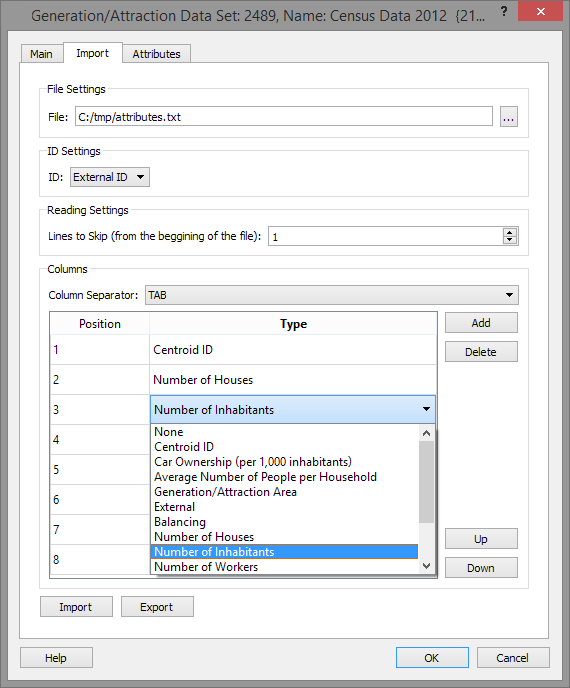Increase Lines to Skip with up arrow
Image resolution: width=570 pixels, height=688 pixels.
coord(510,232)
